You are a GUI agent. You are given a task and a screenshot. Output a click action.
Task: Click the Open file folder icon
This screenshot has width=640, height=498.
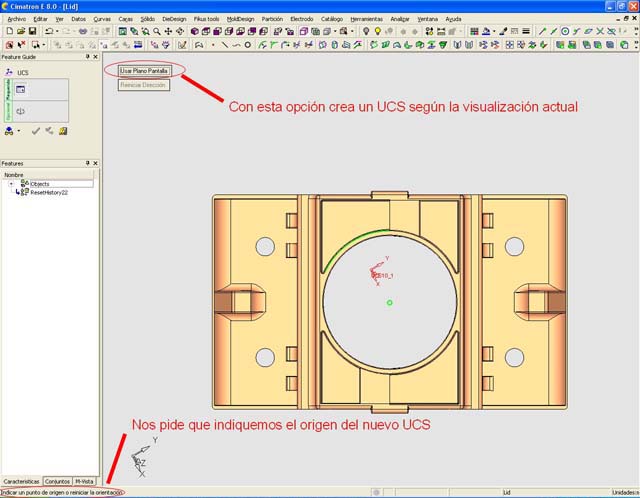(20, 31)
